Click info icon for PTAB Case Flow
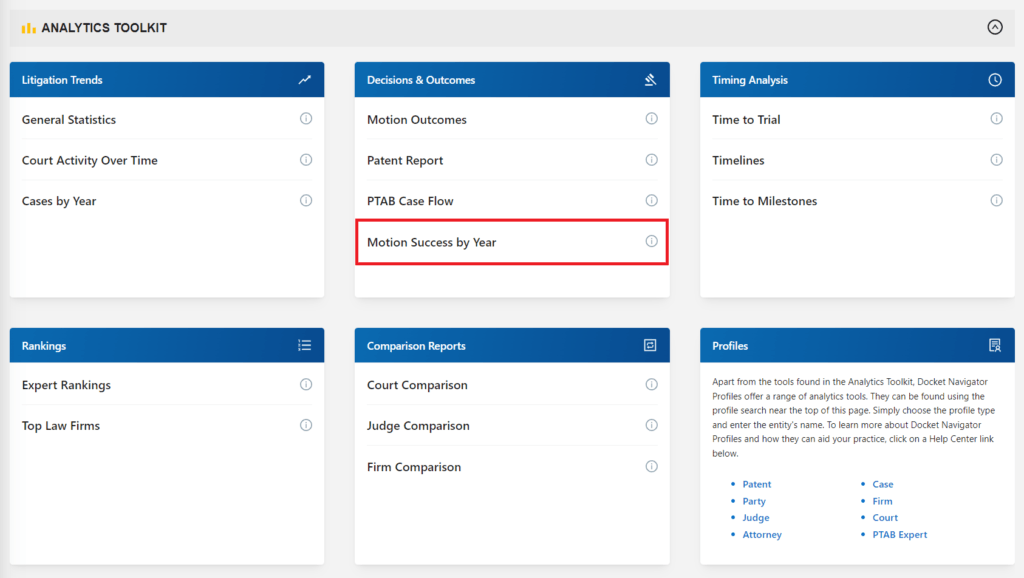 point(651,201)
